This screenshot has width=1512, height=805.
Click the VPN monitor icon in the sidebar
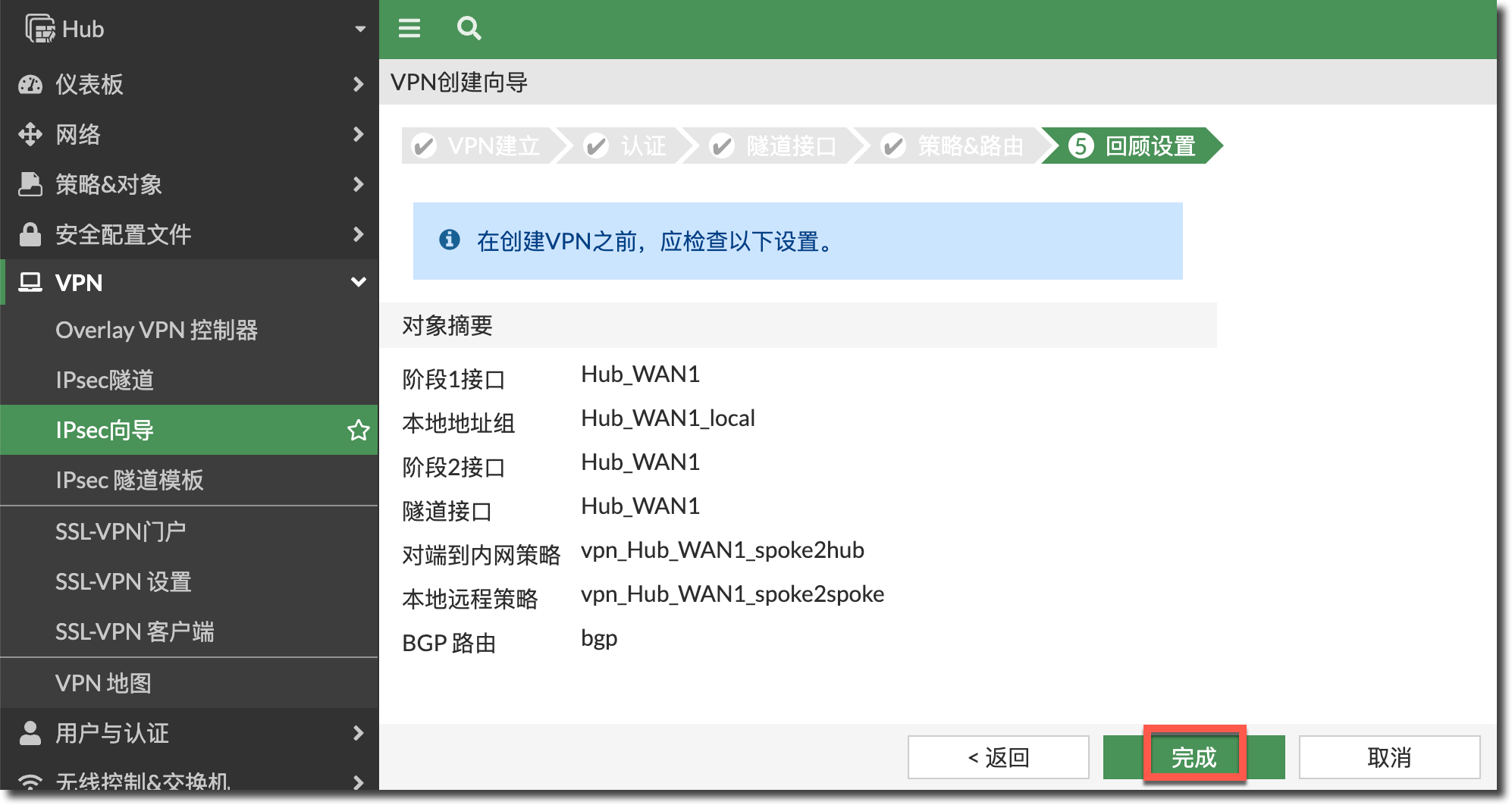click(30, 283)
